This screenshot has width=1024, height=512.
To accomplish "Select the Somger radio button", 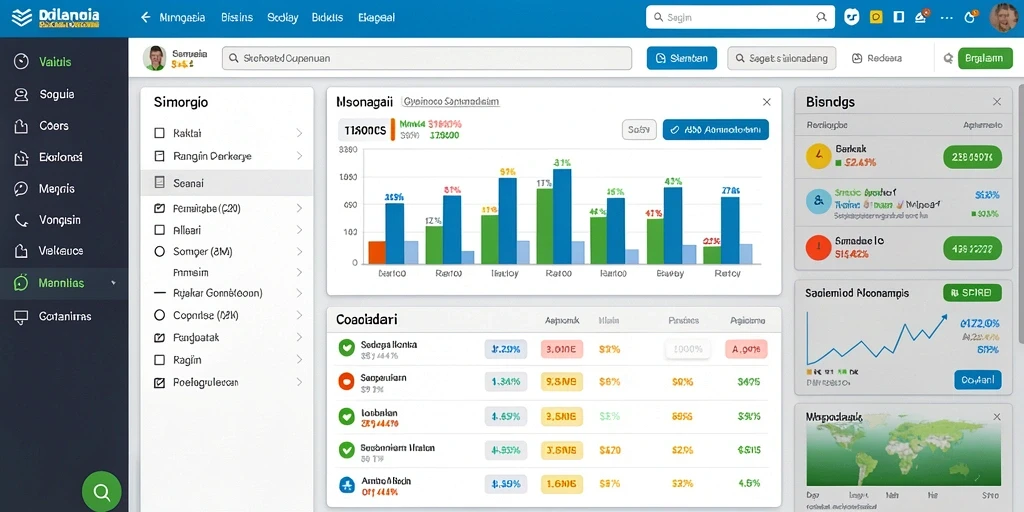I will click(159, 251).
